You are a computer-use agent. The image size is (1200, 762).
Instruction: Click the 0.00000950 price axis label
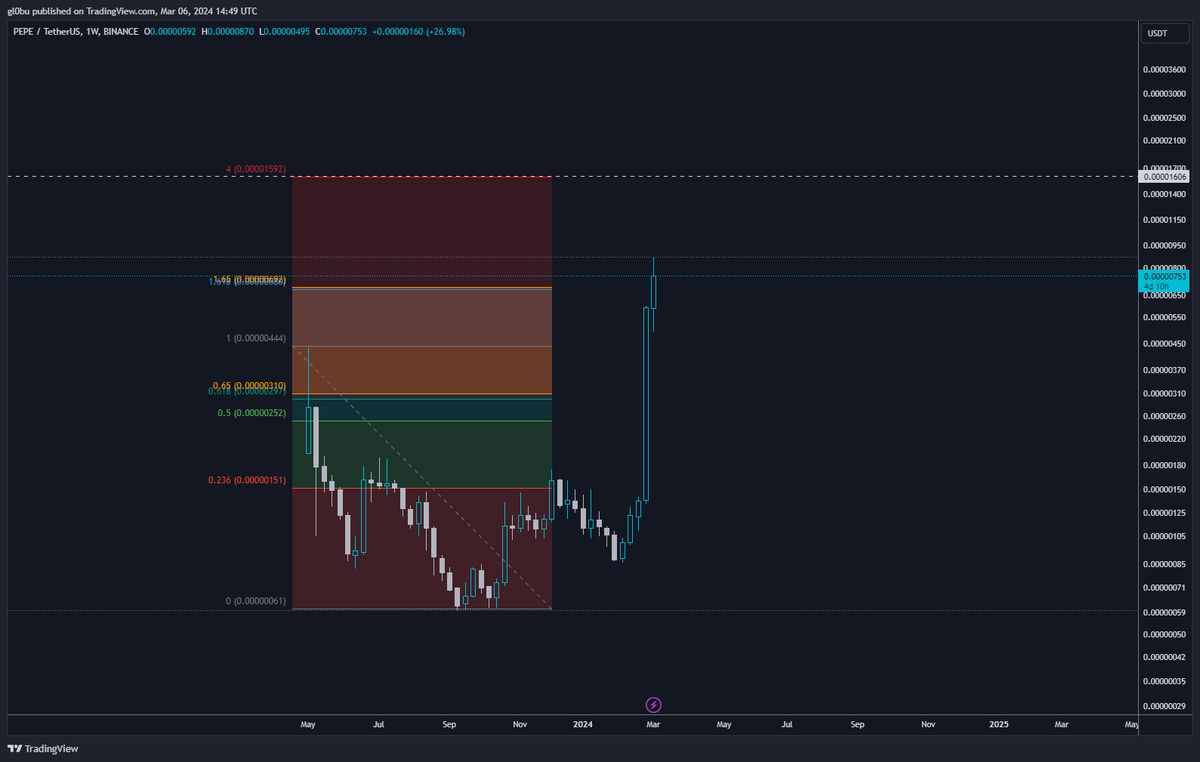pyautogui.click(x=1165, y=245)
